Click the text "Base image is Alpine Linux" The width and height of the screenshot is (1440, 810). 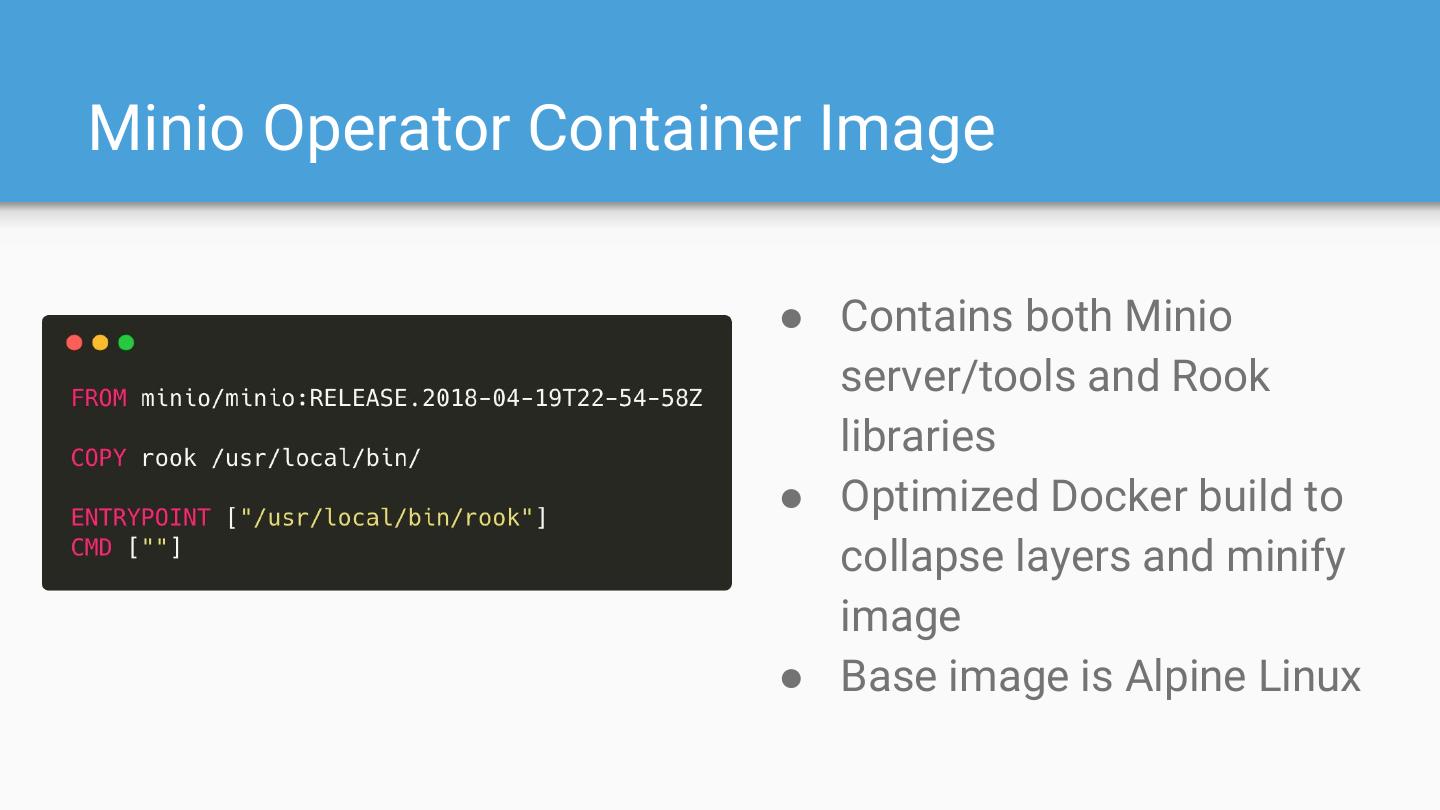pos(1100,676)
